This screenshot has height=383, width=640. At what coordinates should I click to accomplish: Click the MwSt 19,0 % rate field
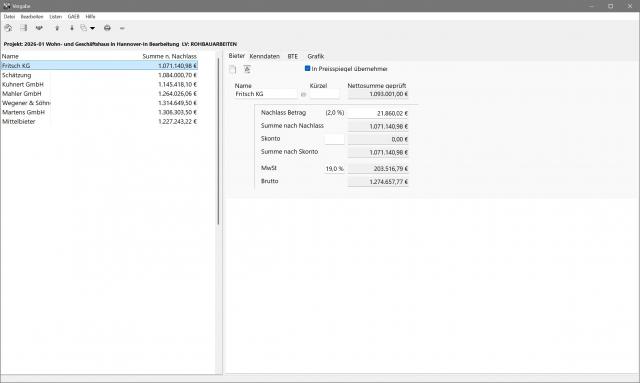coord(334,169)
